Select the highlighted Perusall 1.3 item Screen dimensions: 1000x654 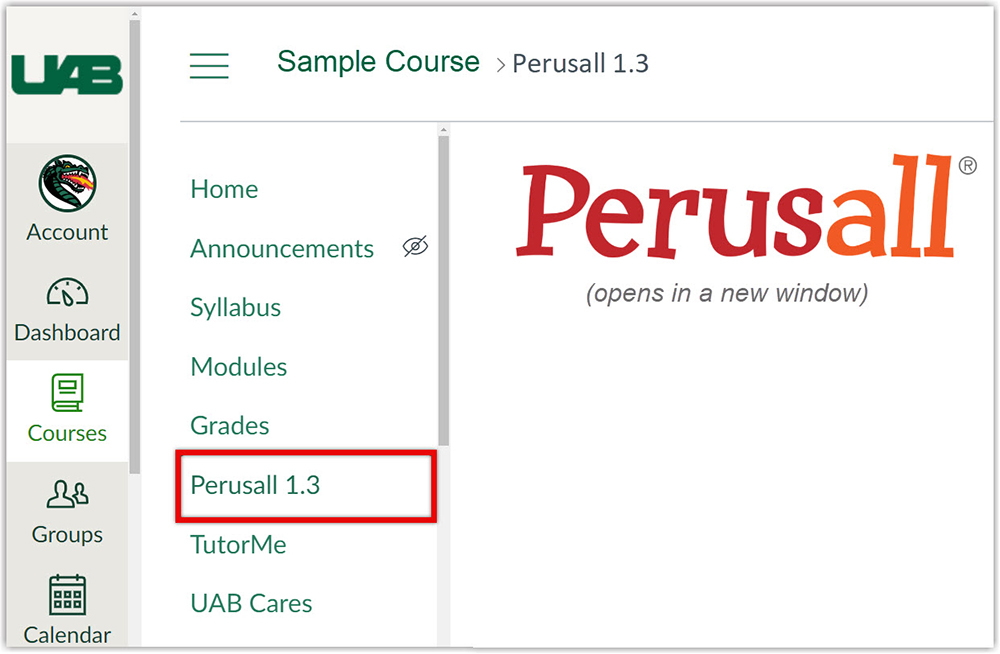[x=255, y=486]
